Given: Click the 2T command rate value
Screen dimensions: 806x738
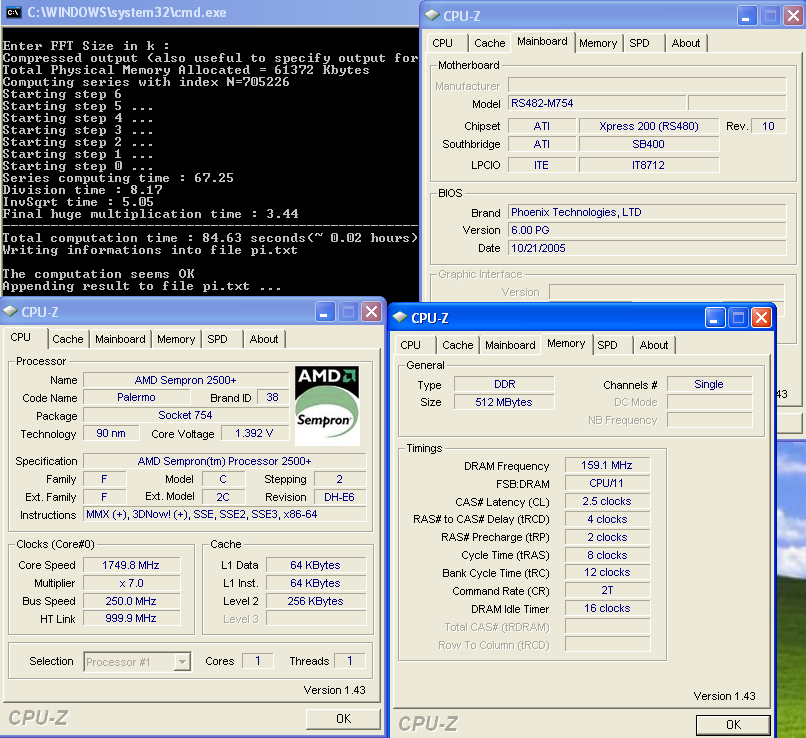Looking at the screenshot, I should [607, 590].
